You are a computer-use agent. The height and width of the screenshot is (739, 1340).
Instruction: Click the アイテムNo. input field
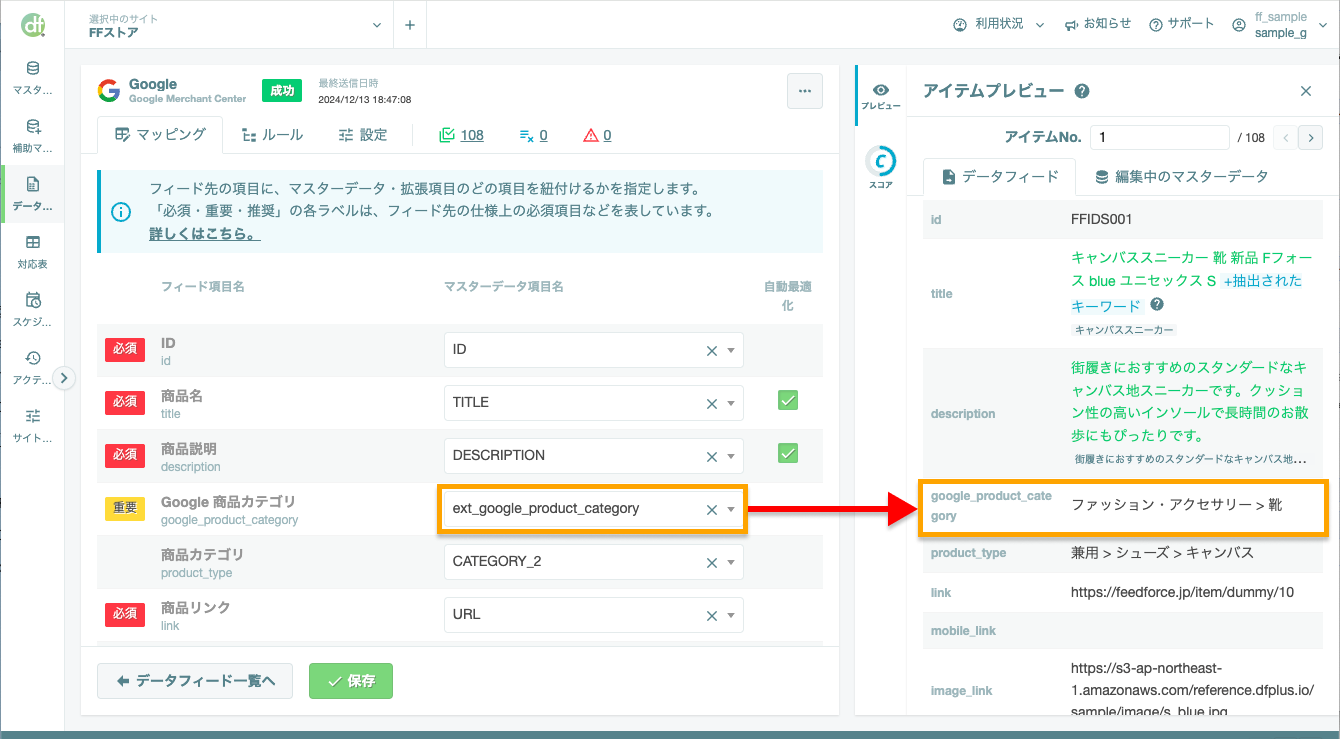pos(1160,137)
